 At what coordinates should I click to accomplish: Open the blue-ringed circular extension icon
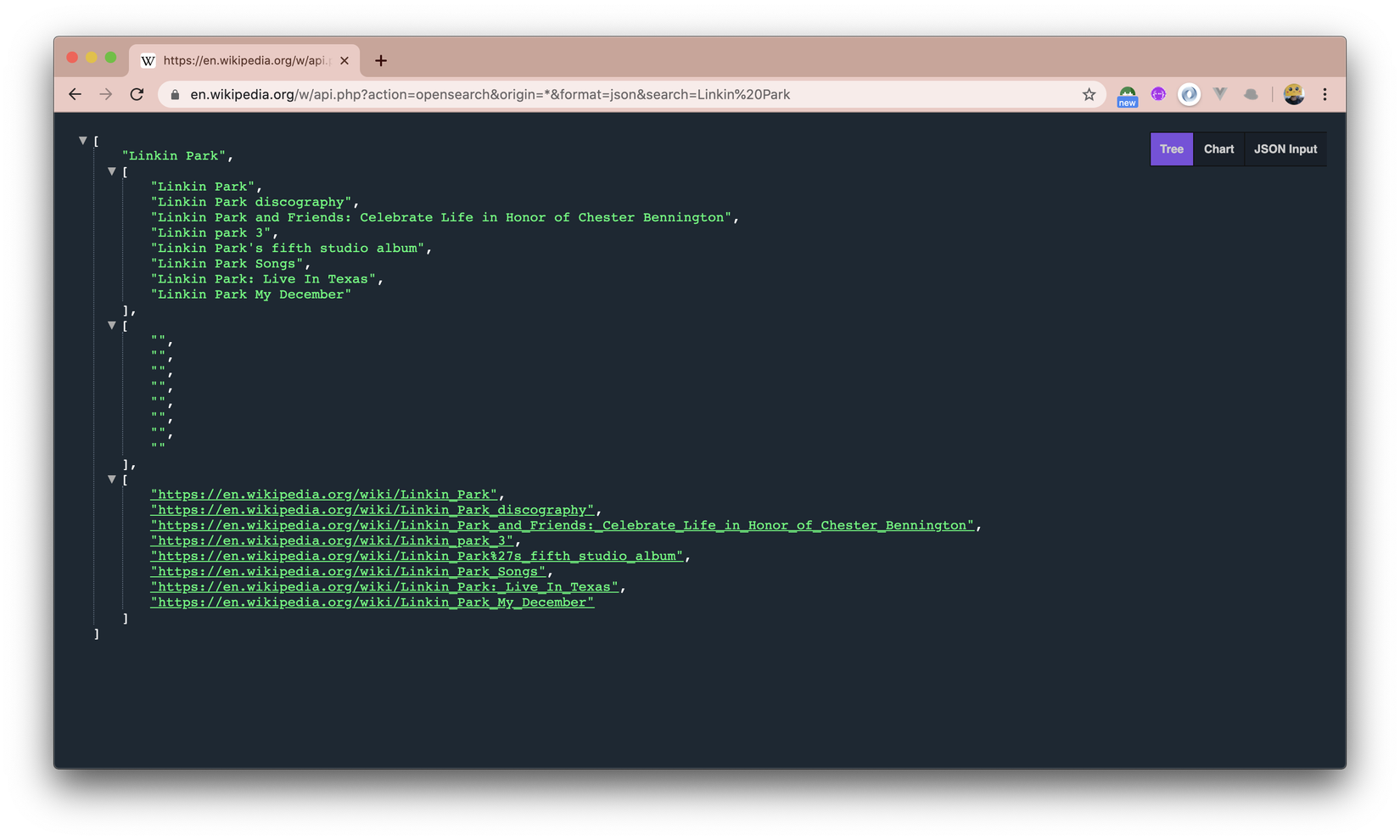(1189, 94)
